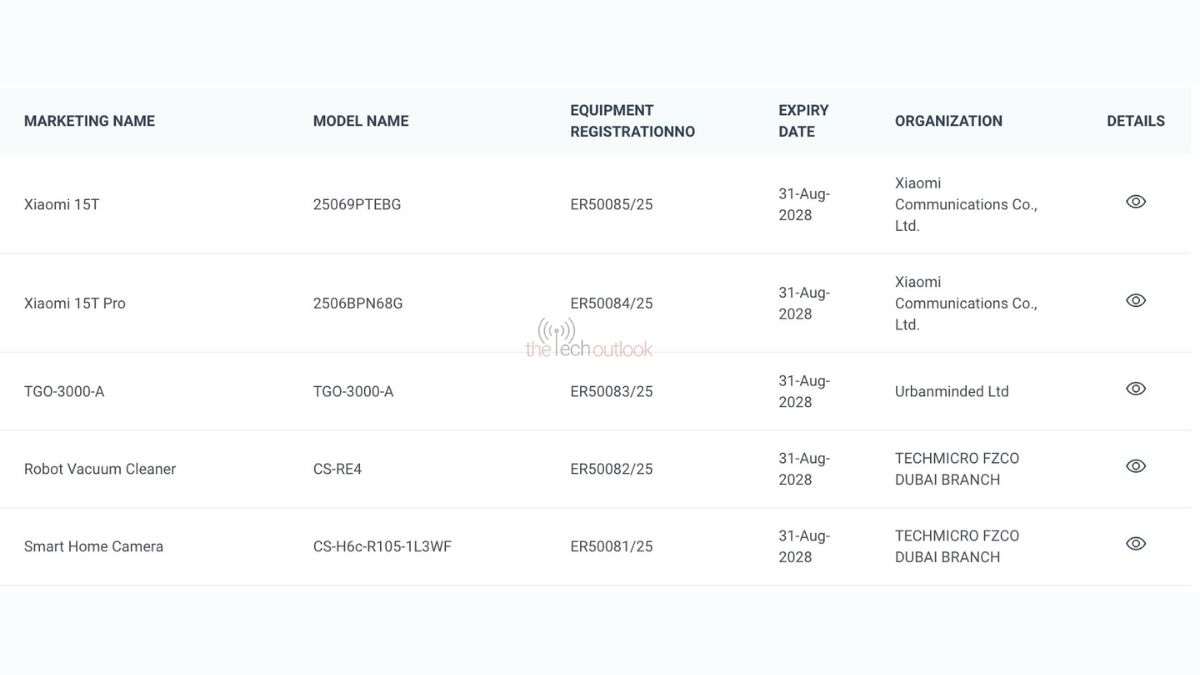
Task: Click the Details column header
Action: tap(1135, 121)
